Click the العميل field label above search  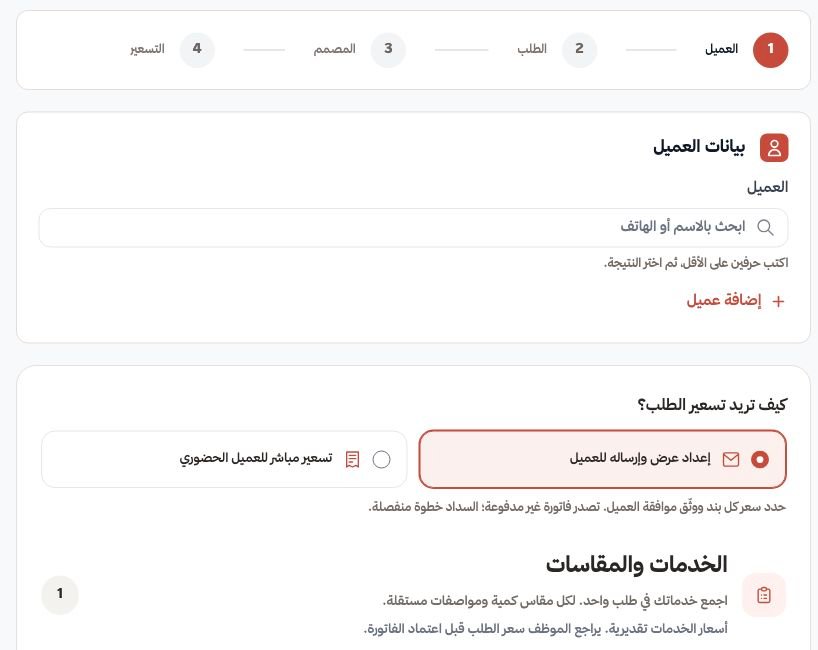767,187
